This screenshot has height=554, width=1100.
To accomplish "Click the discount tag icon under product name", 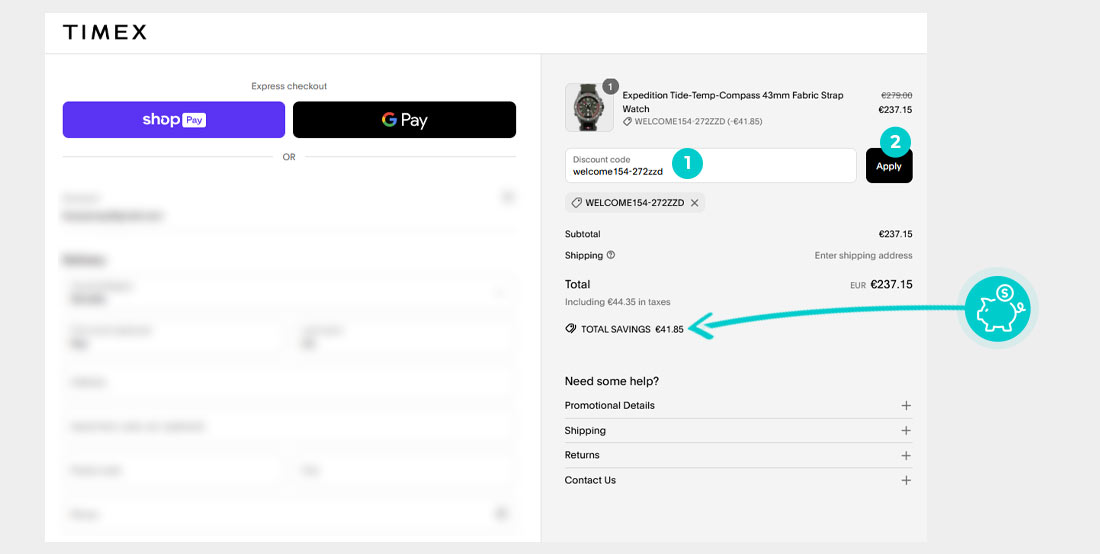I will click(627, 121).
